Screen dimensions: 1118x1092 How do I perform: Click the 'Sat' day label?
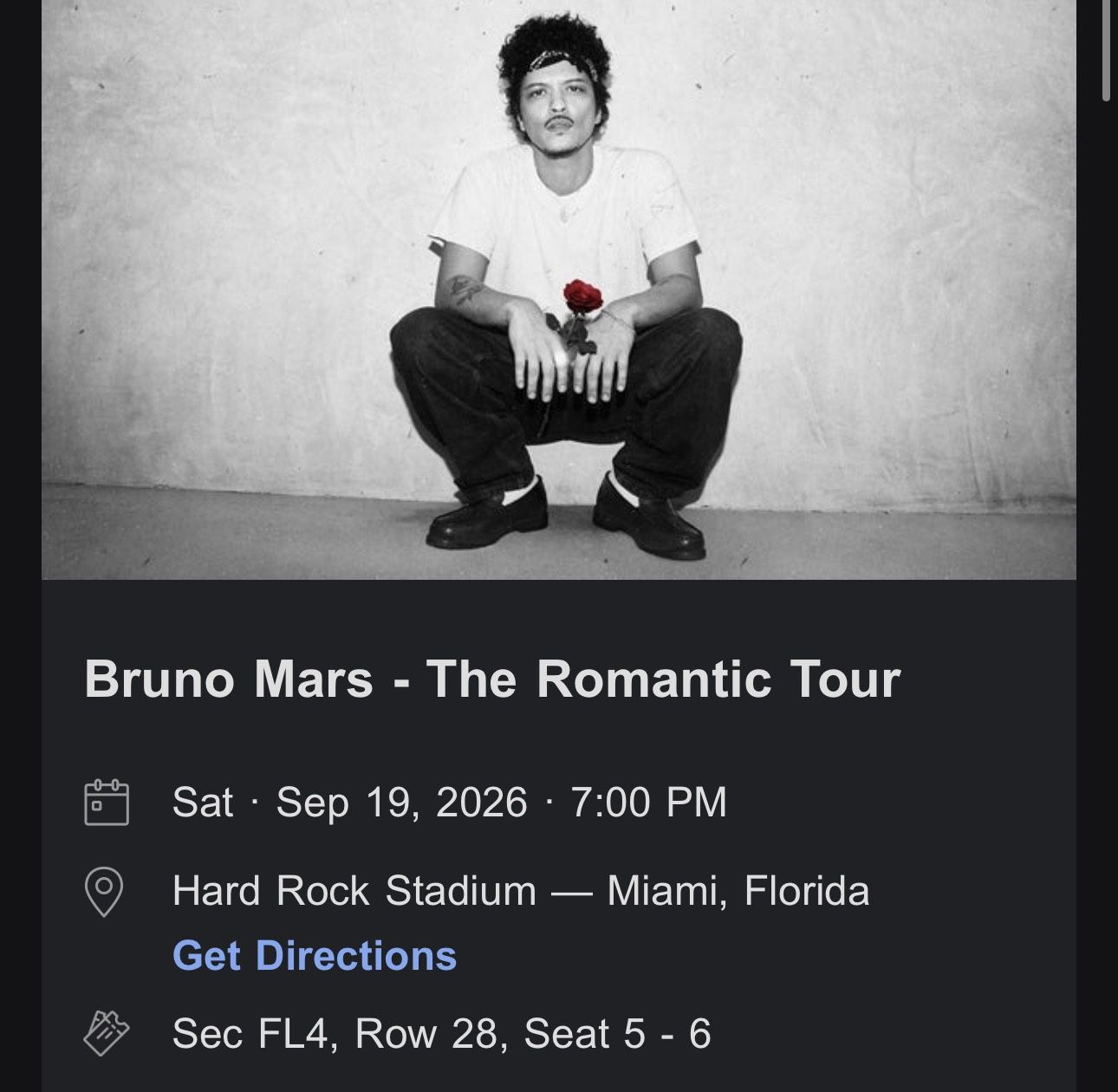pos(203,802)
